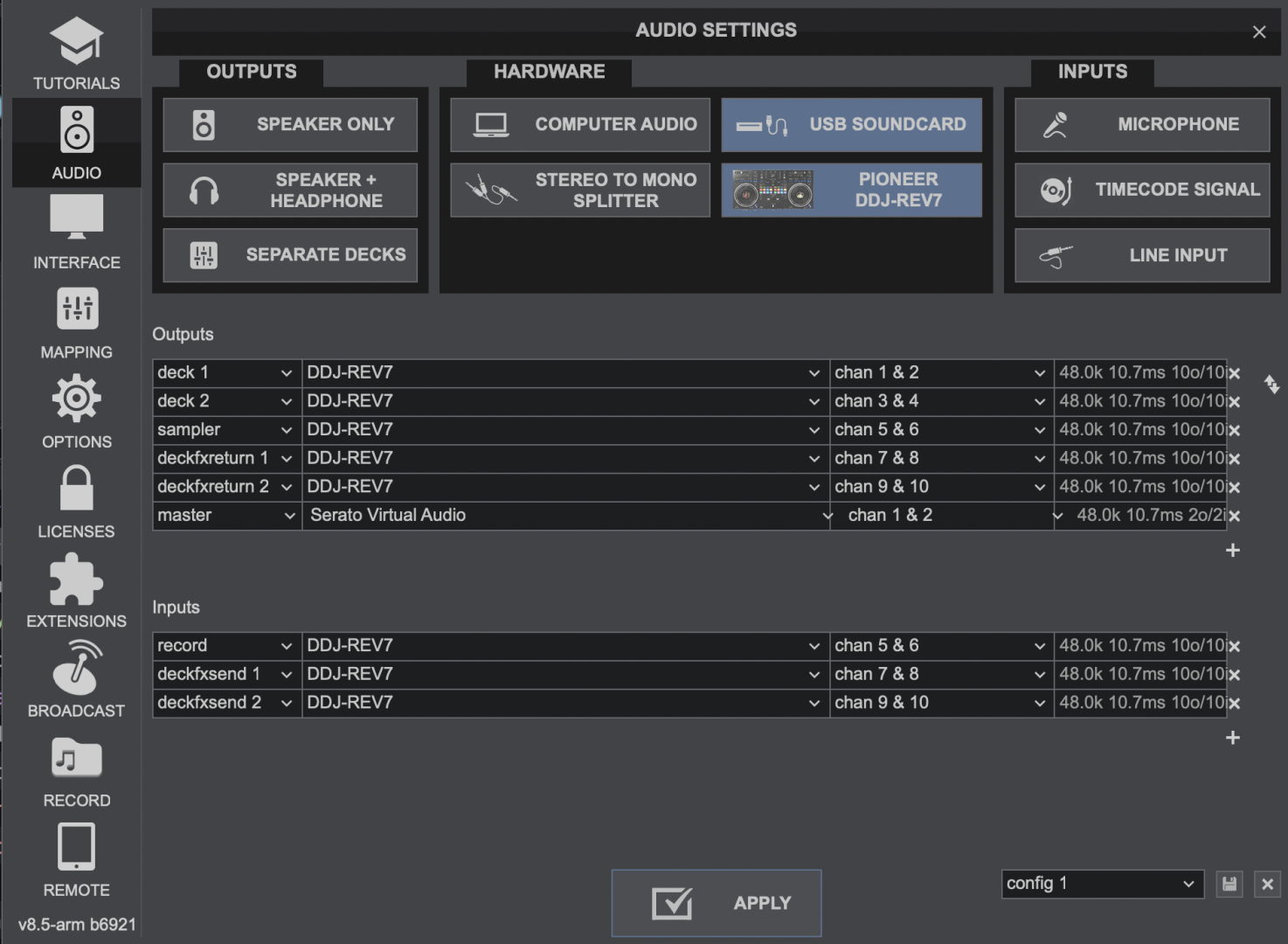Open the Mapping settings

(x=77, y=323)
